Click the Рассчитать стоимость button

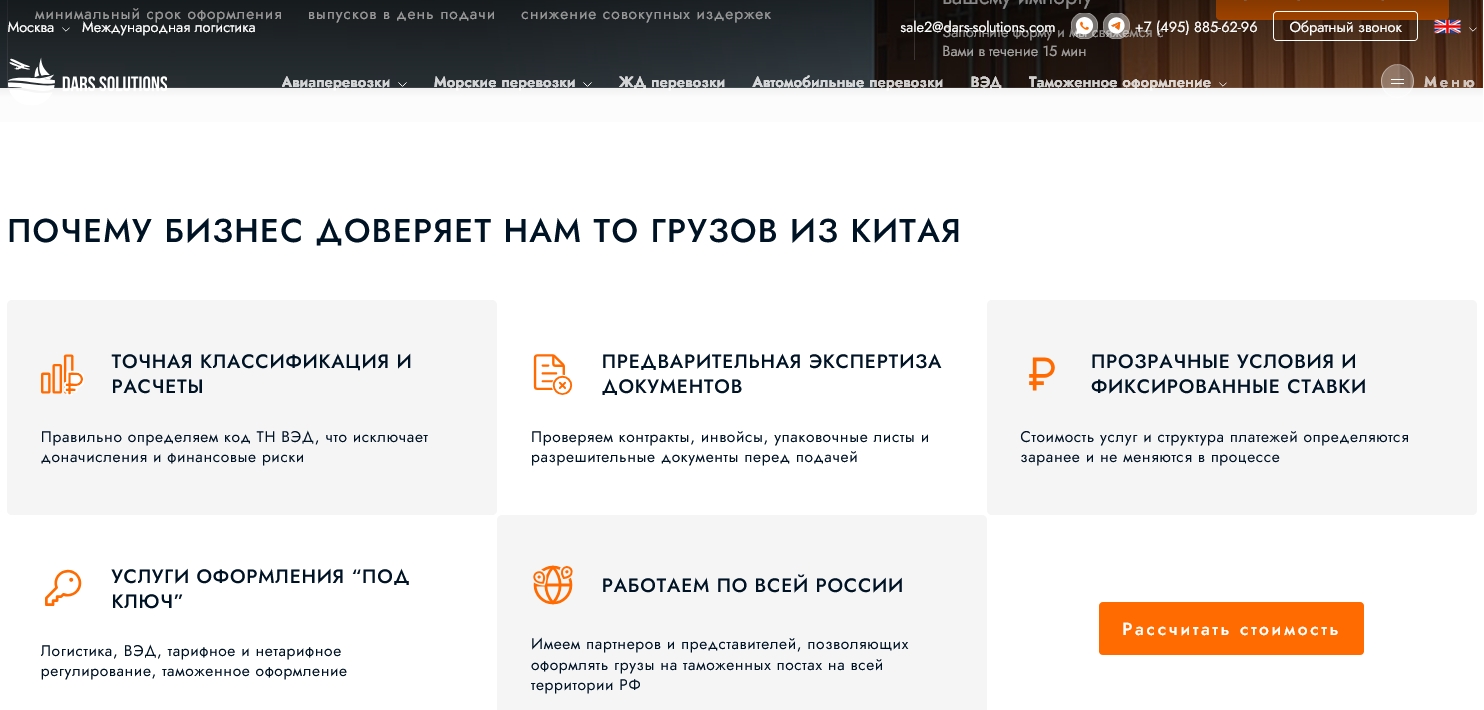[x=1231, y=629]
